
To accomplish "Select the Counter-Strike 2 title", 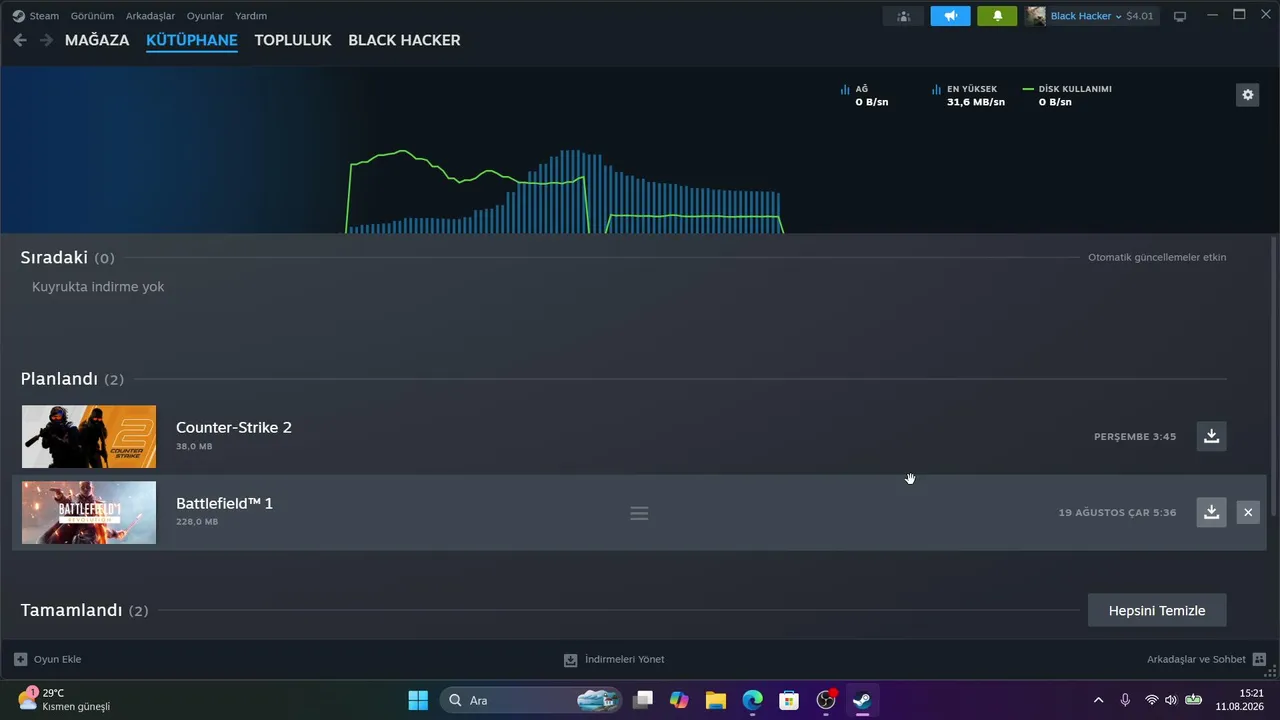I will pos(234,427).
